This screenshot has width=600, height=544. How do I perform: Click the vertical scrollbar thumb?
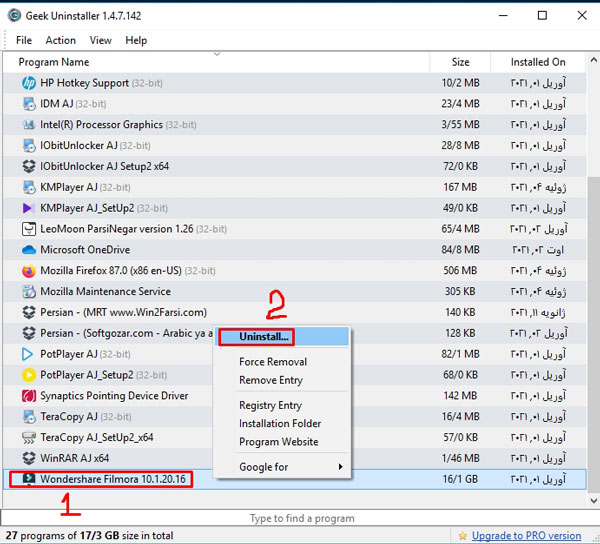coord(593,334)
